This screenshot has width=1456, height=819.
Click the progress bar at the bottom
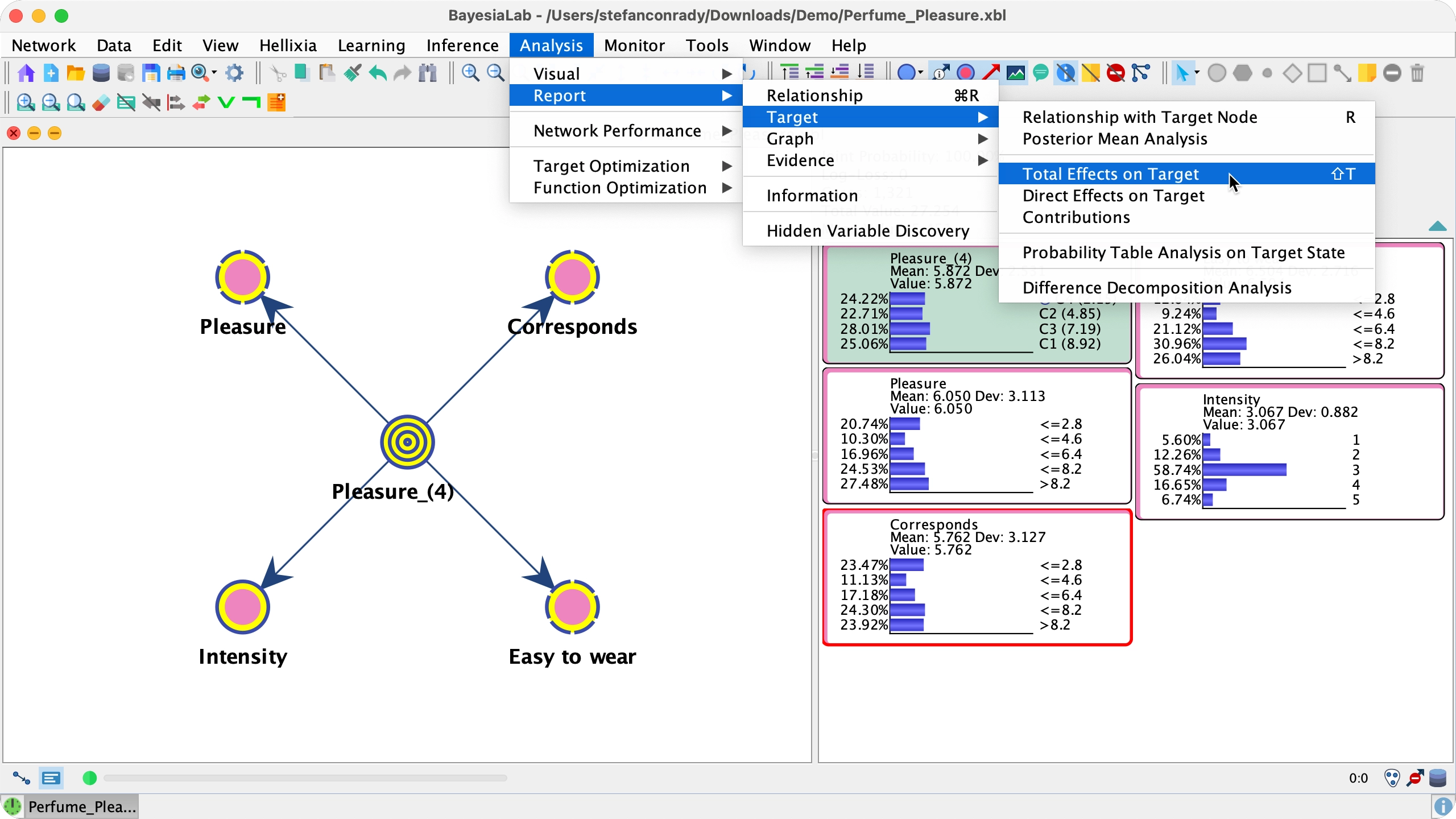(x=305, y=777)
